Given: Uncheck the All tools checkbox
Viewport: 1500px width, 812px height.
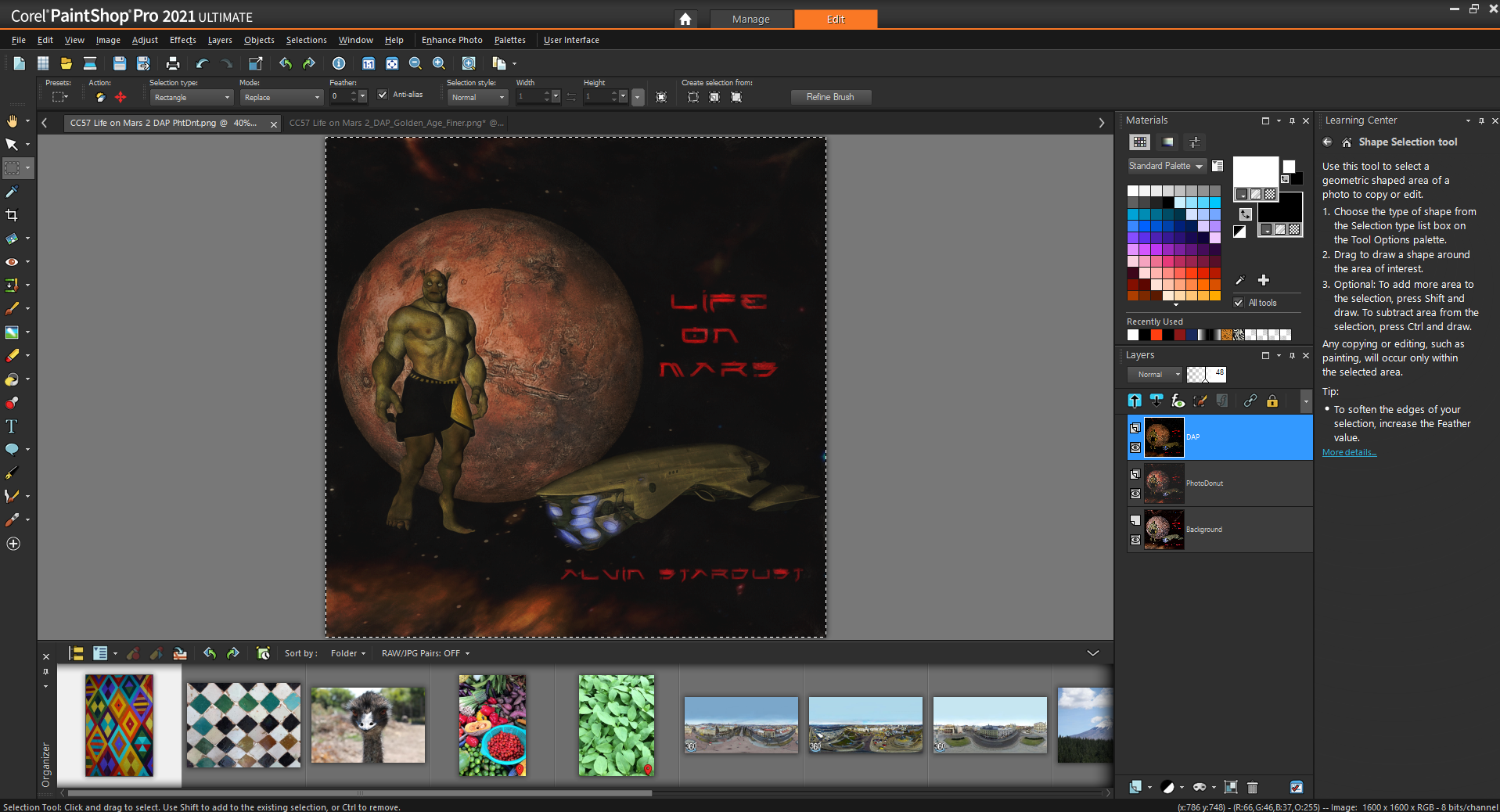Looking at the screenshot, I should pos(1239,303).
